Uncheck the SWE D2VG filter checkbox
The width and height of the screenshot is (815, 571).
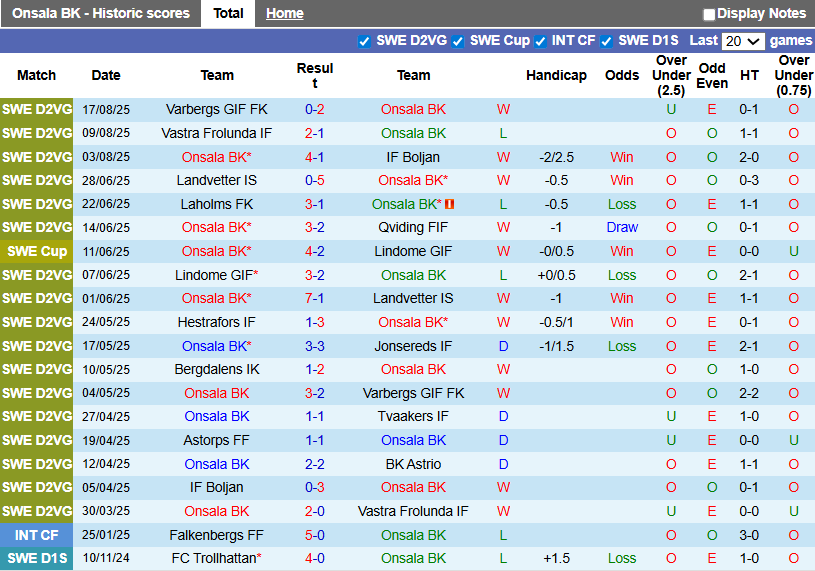point(364,42)
